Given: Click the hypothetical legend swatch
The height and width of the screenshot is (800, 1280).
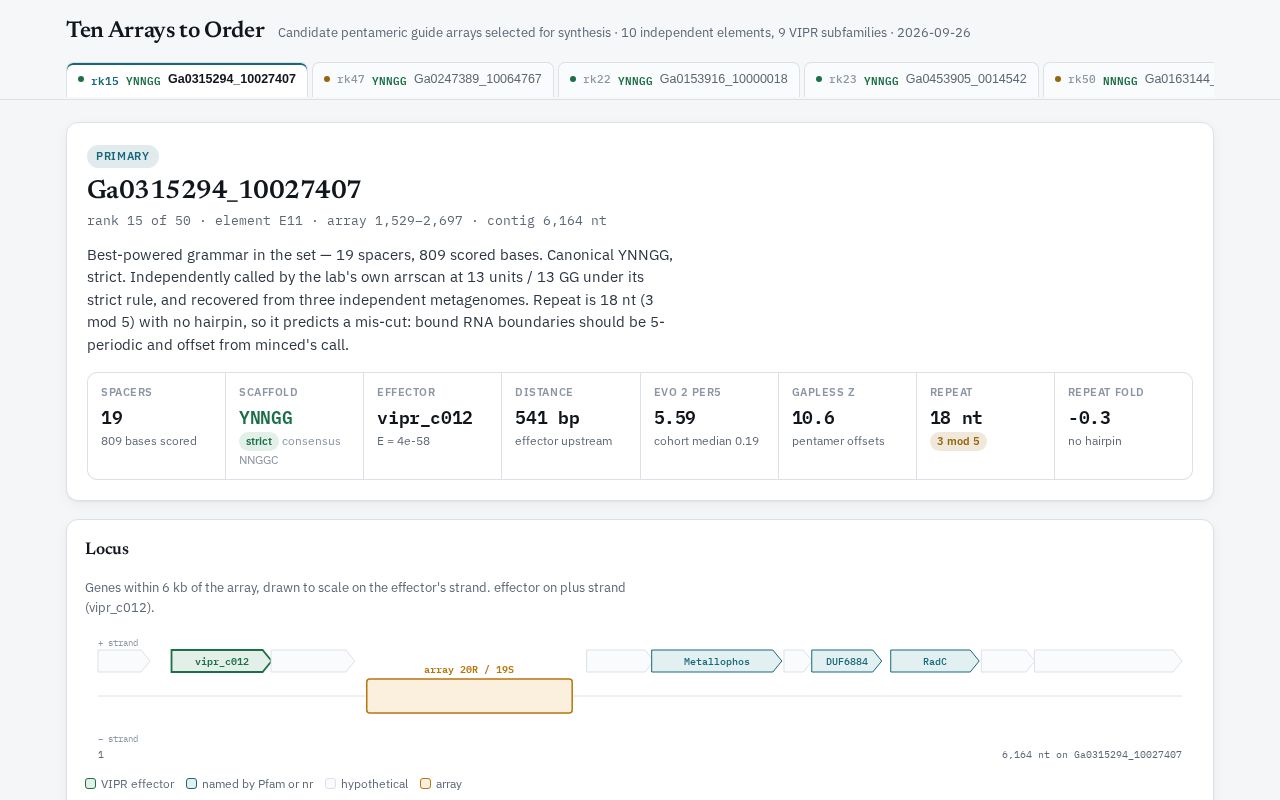Looking at the screenshot, I should pyautogui.click(x=331, y=784).
